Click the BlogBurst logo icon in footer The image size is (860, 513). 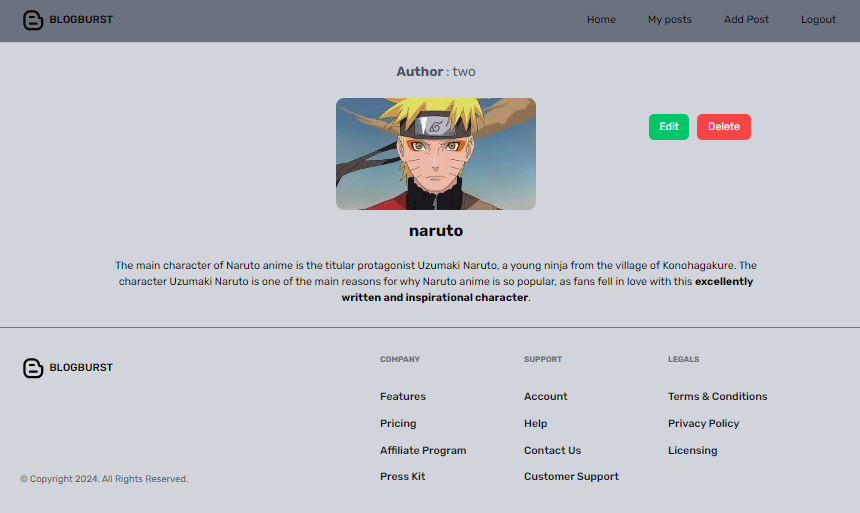(33, 368)
